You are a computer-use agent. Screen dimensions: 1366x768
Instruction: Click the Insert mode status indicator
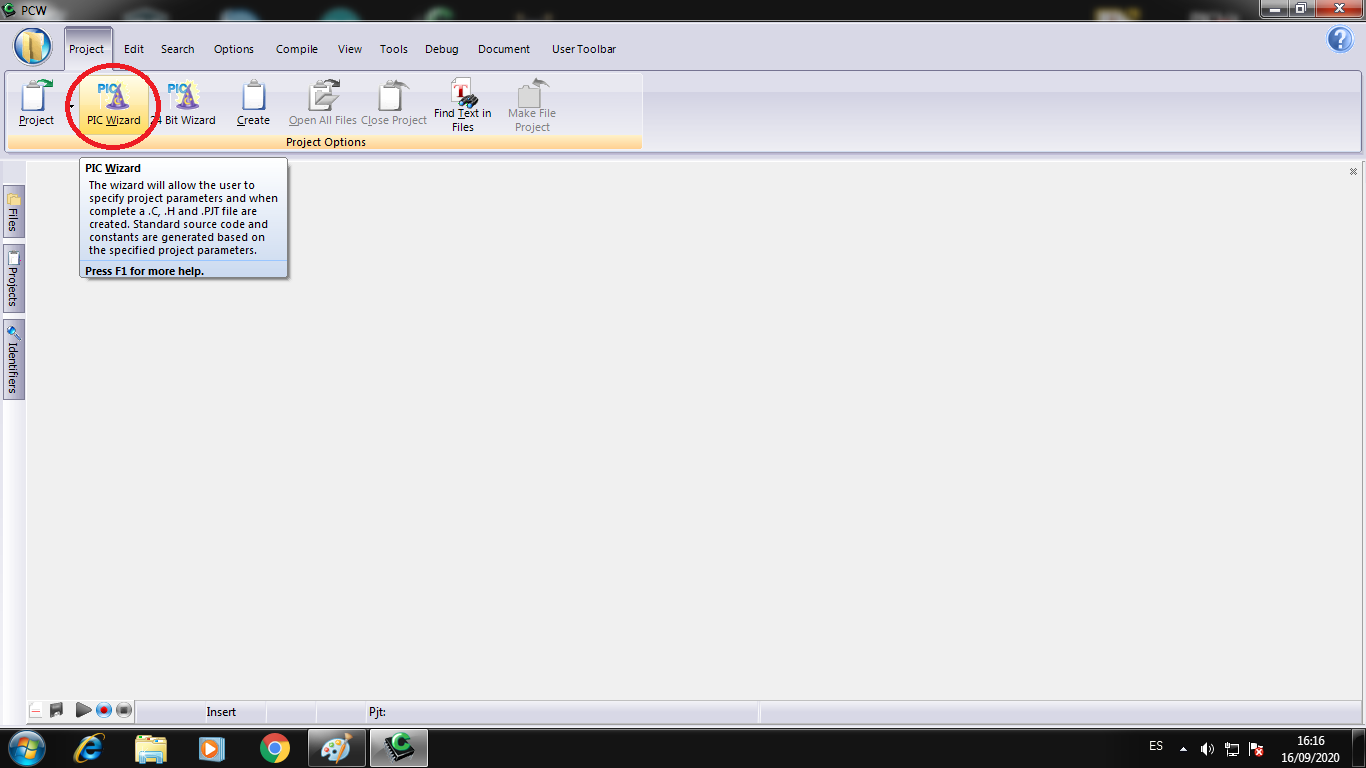pos(221,712)
